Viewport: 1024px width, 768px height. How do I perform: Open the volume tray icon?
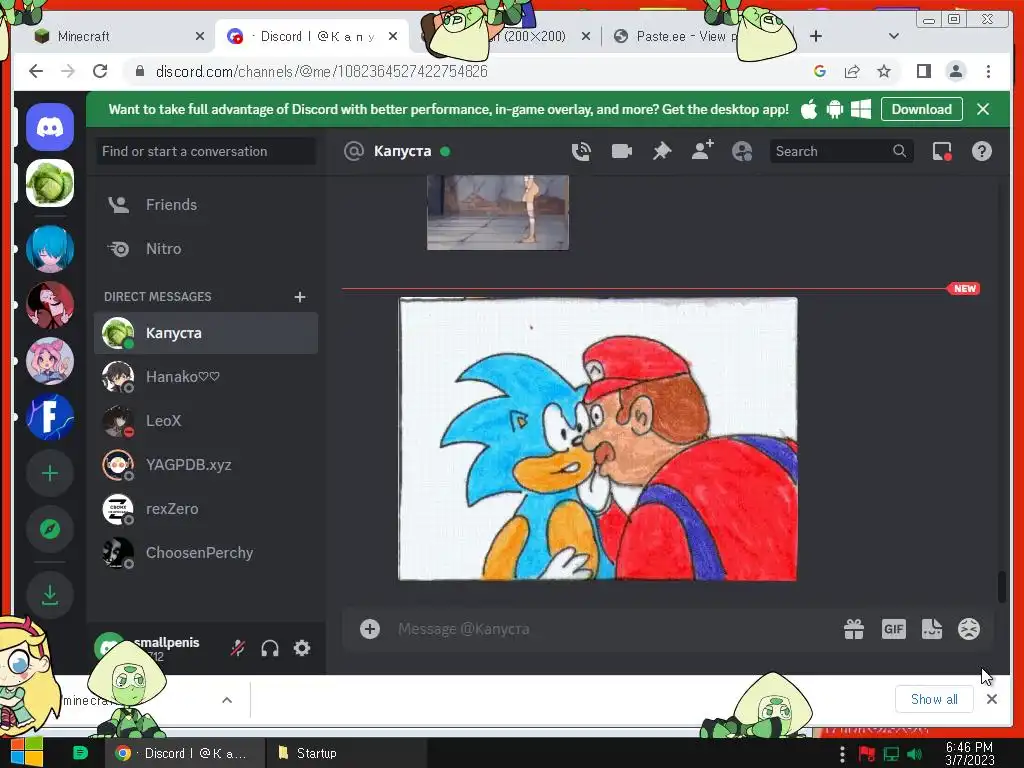point(915,754)
